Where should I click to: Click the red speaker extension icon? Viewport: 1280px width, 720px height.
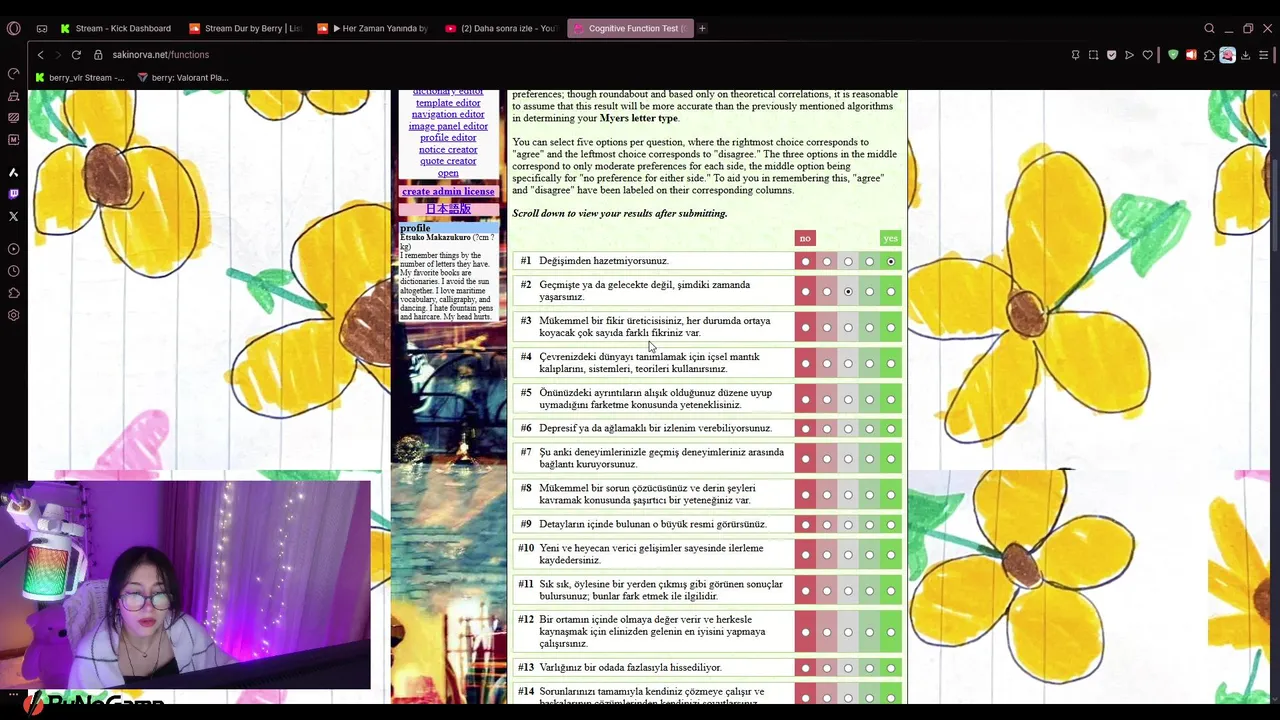tap(1191, 55)
